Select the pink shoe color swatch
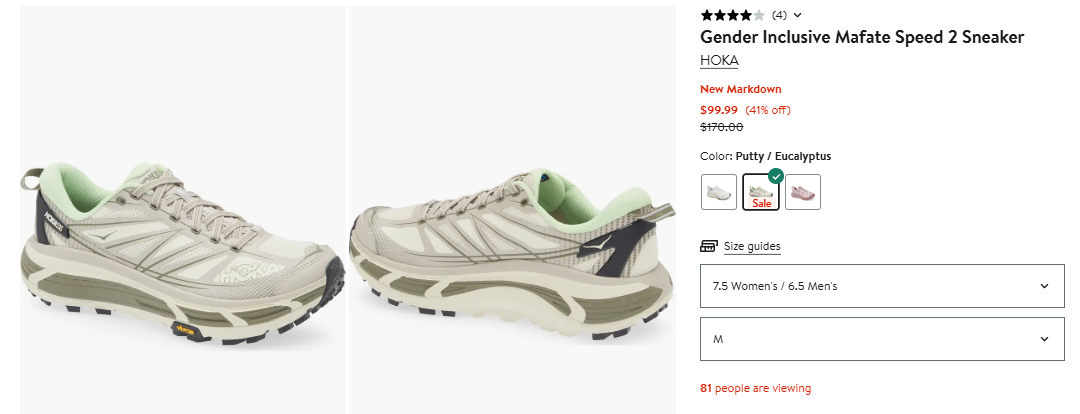The height and width of the screenshot is (414, 1080). 803,192
